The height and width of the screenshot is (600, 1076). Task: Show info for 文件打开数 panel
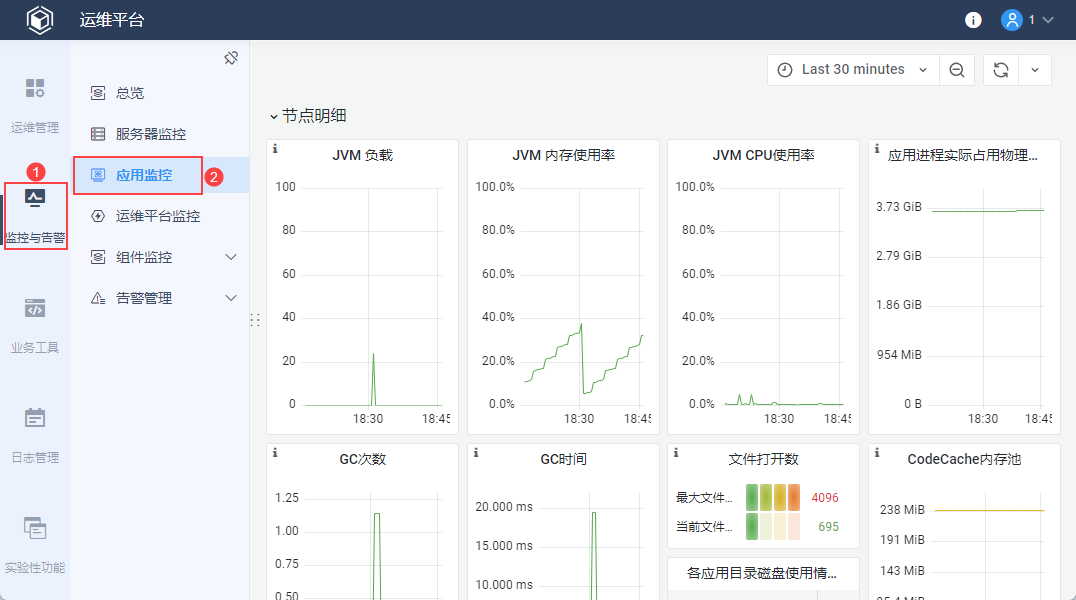(676, 452)
